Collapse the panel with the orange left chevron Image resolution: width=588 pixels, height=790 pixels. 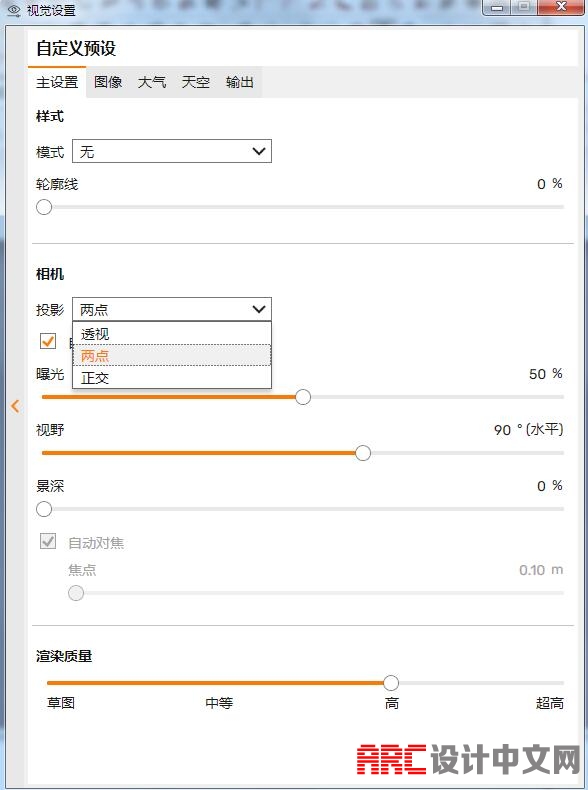pyautogui.click(x=15, y=406)
